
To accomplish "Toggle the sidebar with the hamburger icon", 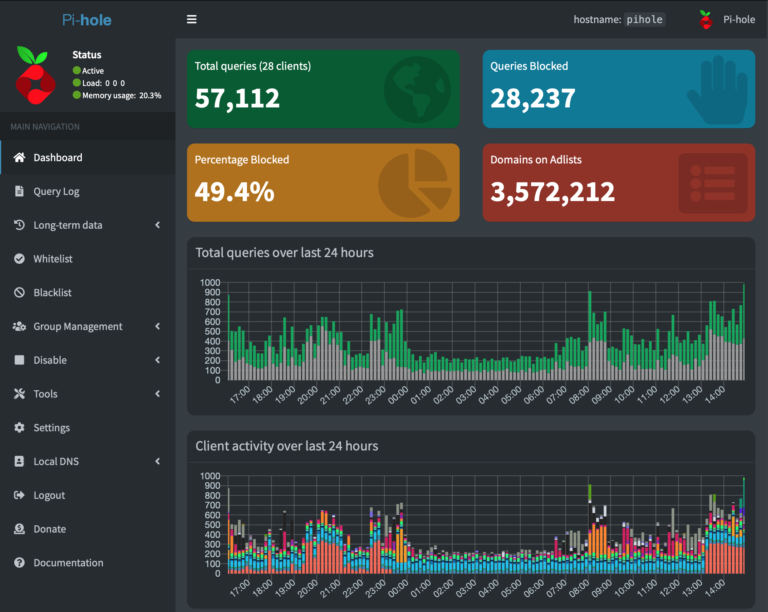I will coord(192,19).
